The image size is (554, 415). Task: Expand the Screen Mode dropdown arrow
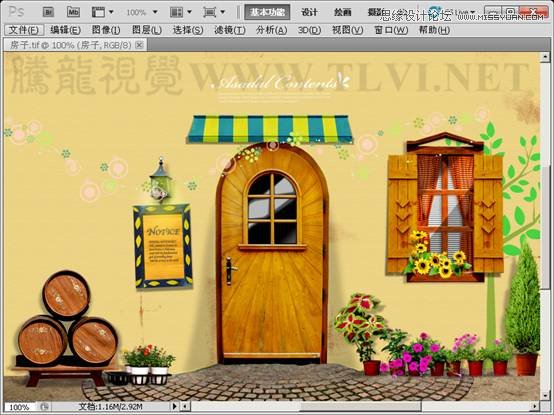pos(223,12)
